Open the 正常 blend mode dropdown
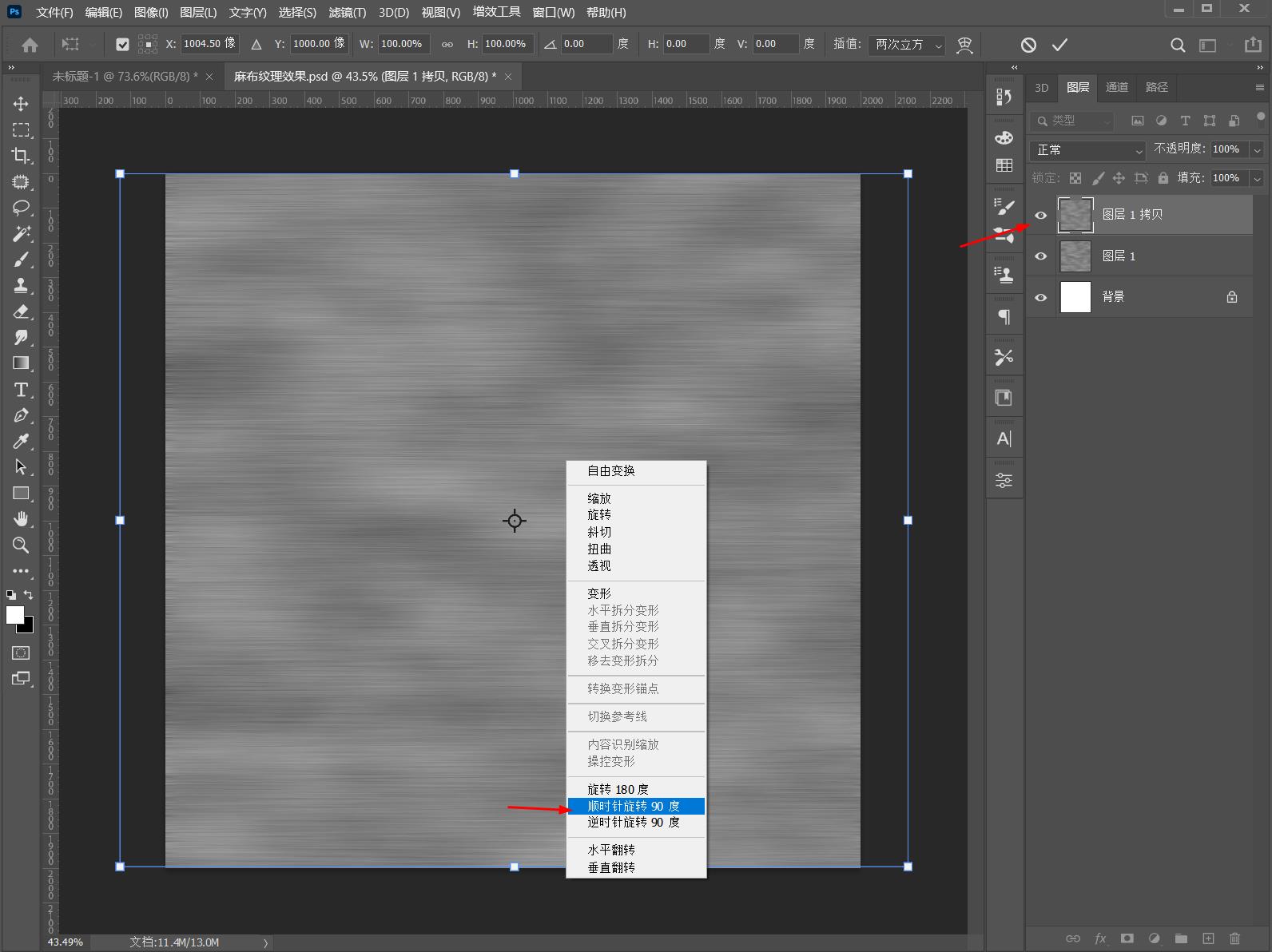 point(1089,150)
